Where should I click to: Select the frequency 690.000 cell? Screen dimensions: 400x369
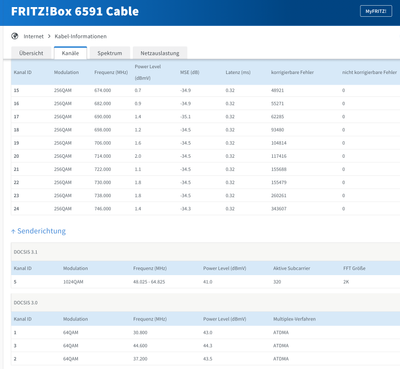tap(103, 117)
